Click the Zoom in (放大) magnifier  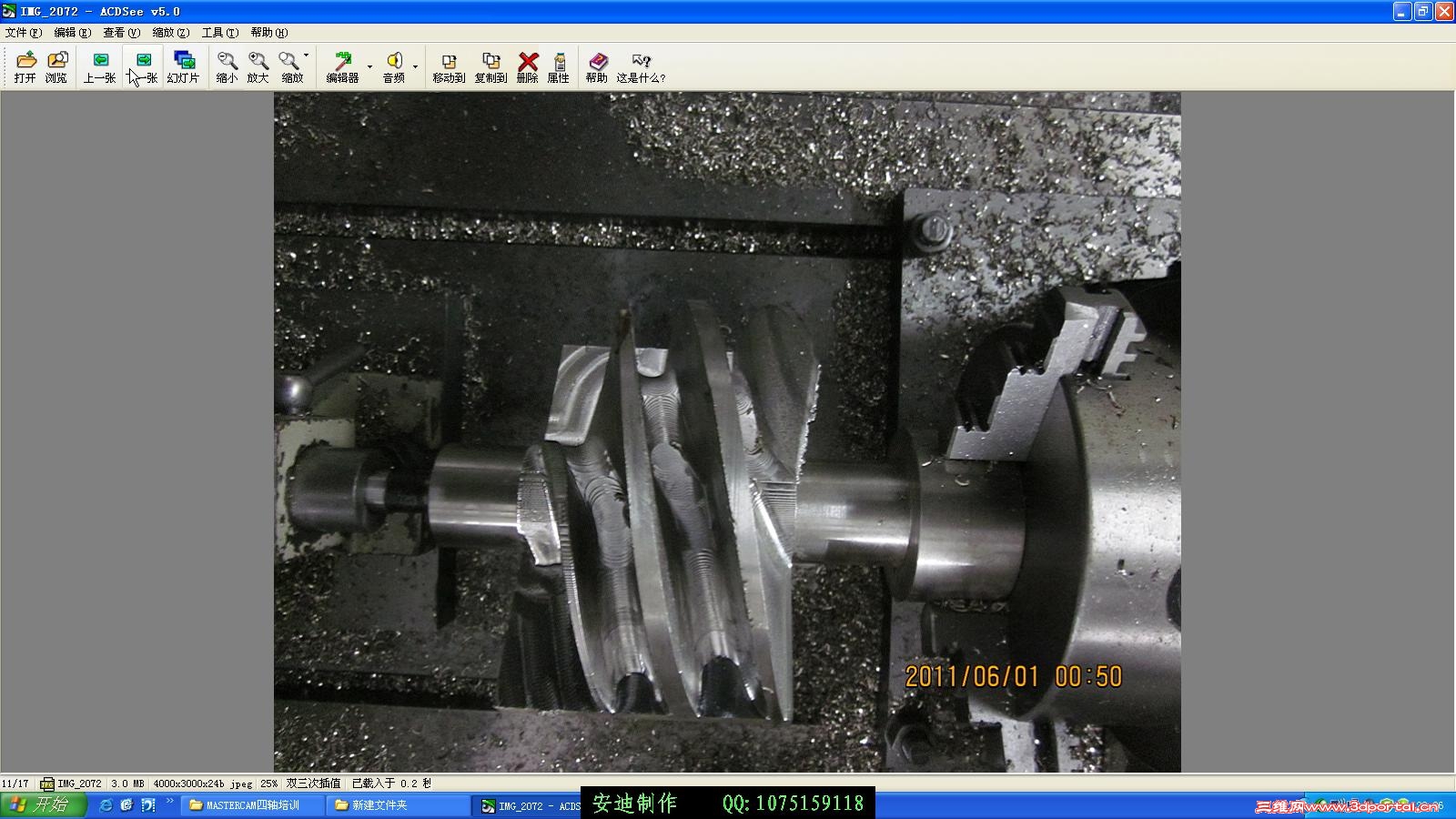coord(258,66)
